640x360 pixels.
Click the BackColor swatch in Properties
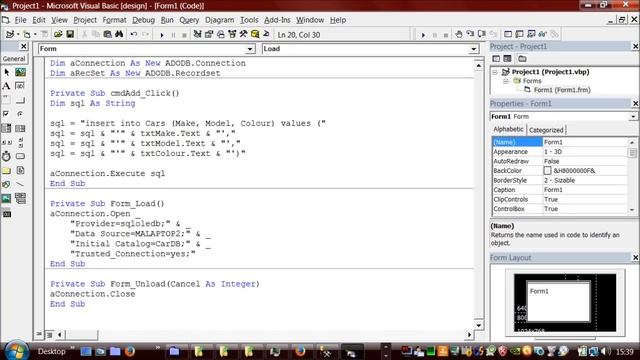[x=547, y=171]
